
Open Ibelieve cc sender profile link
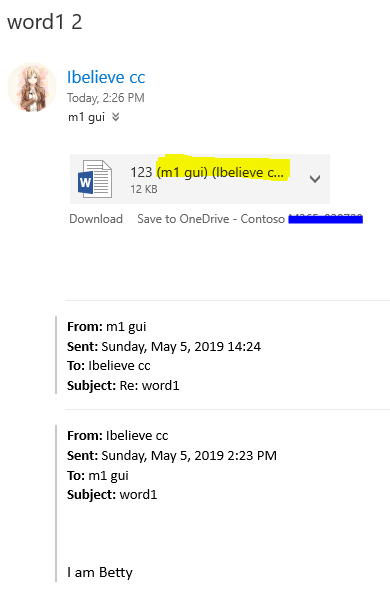click(106, 77)
